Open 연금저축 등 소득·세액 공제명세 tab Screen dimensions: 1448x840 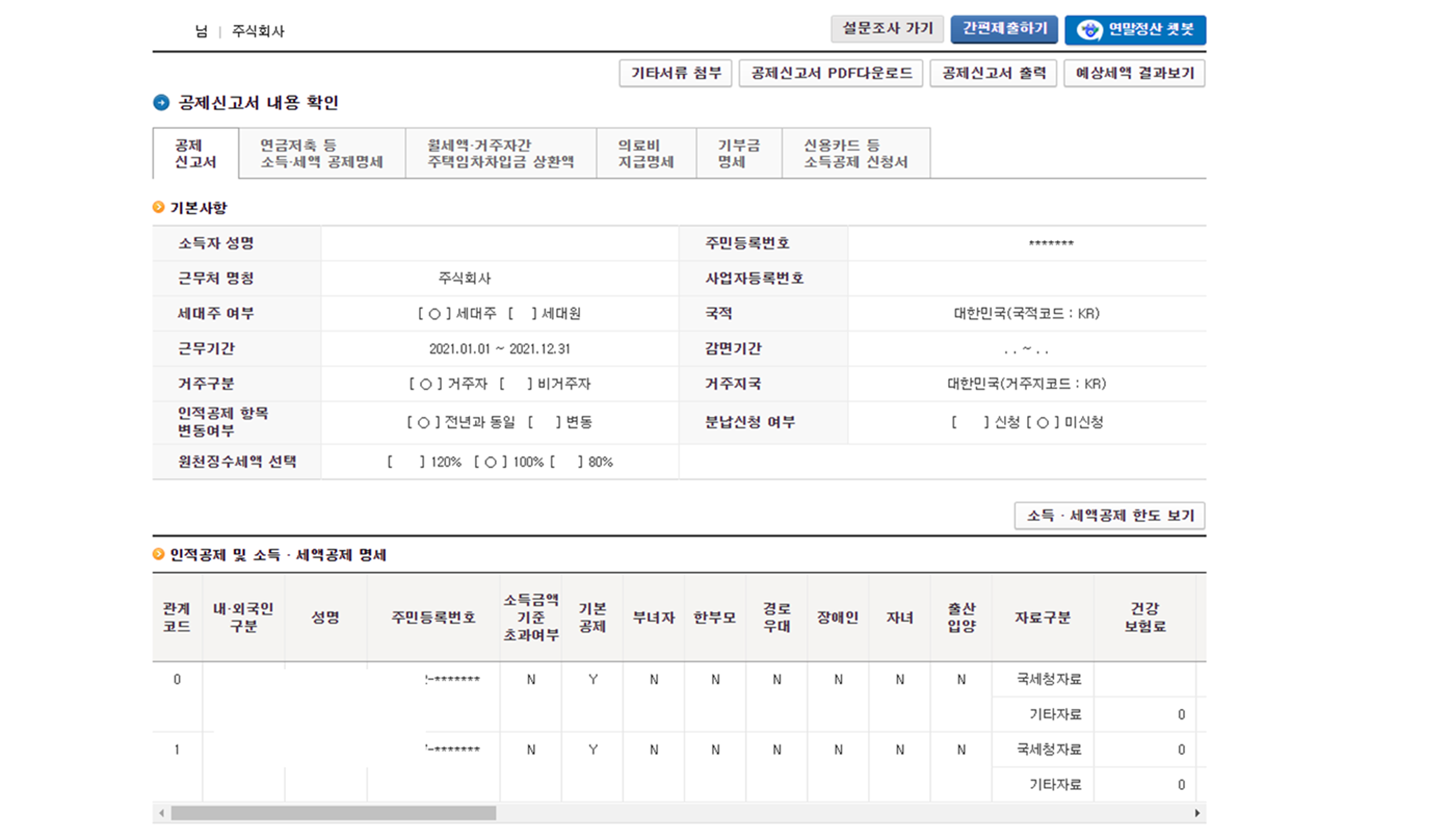[321, 154]
